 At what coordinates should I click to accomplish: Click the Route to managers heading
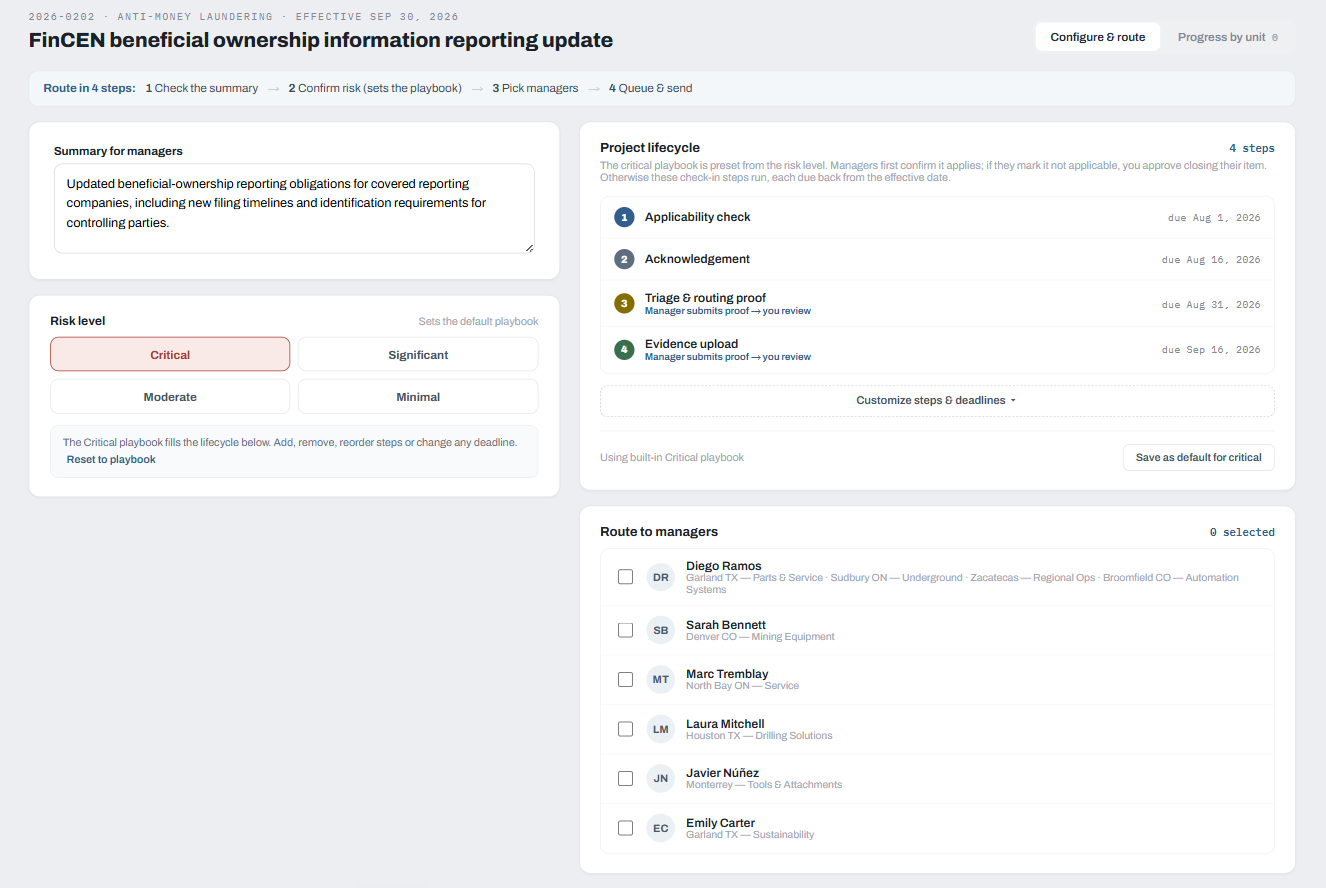click(x=659, y=532)
